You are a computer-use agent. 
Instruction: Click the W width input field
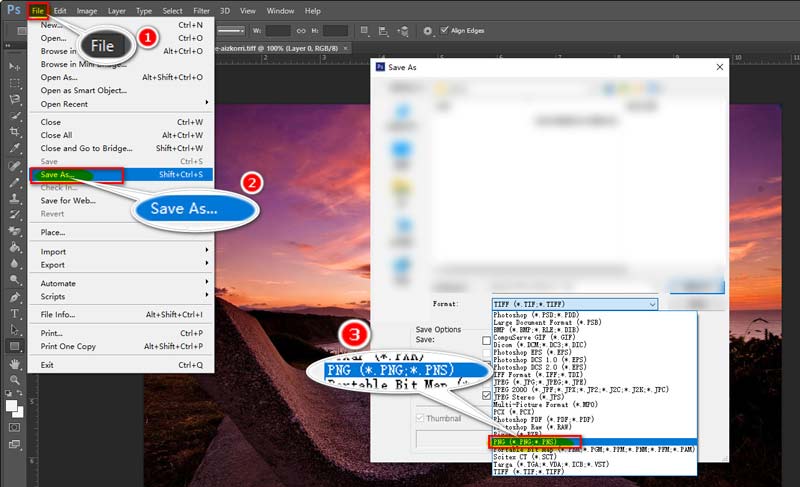point(278,31)
